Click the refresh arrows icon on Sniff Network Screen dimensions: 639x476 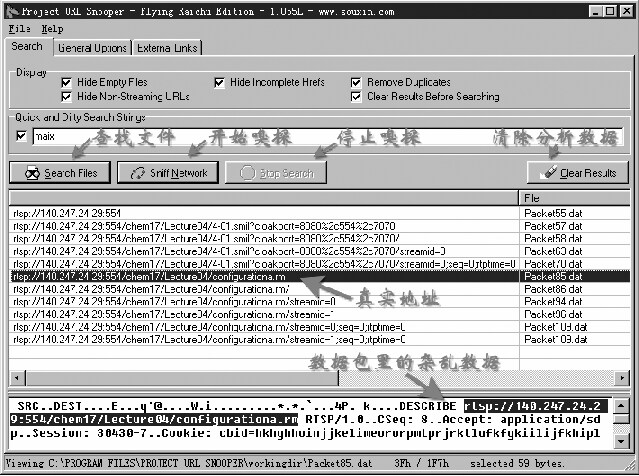[x=138, y=173]
